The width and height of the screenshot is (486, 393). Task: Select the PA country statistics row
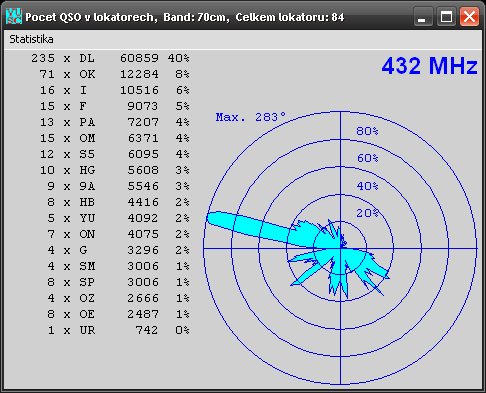114,122
